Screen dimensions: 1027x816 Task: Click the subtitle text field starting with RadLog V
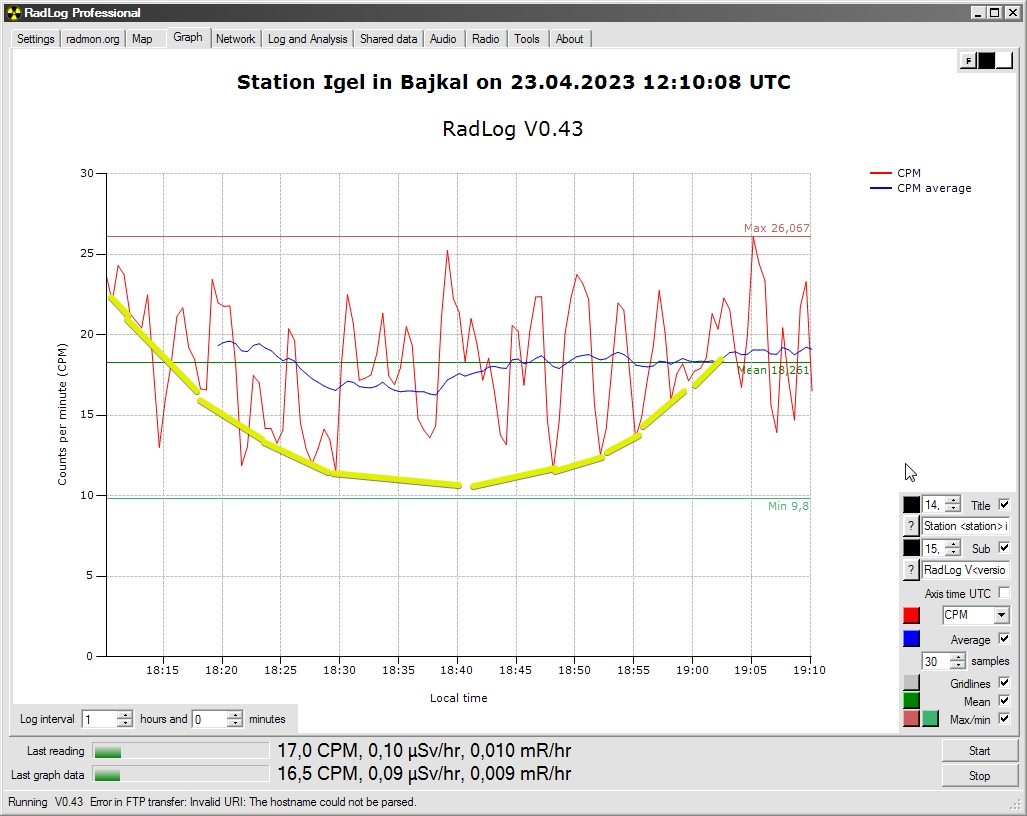(965, 570)
